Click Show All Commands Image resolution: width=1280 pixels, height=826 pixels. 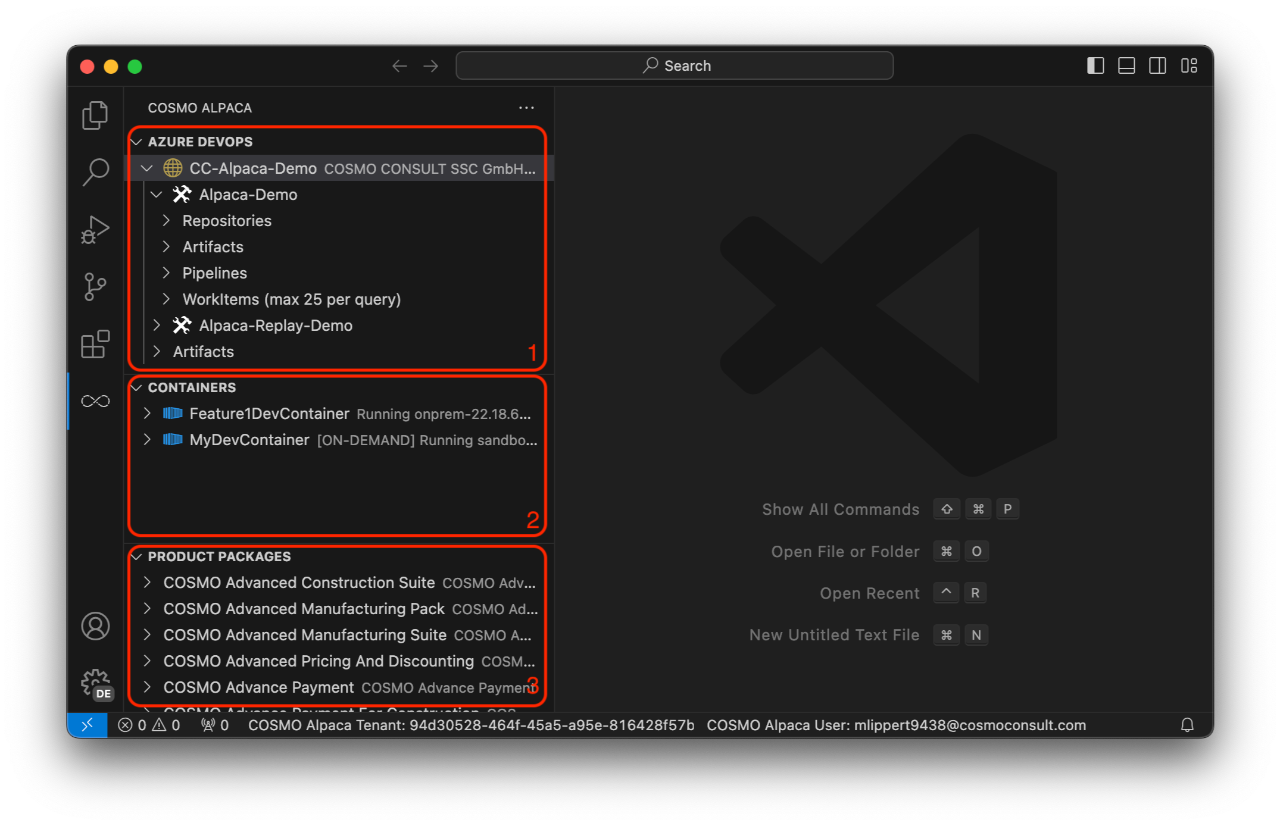point(840,509)
